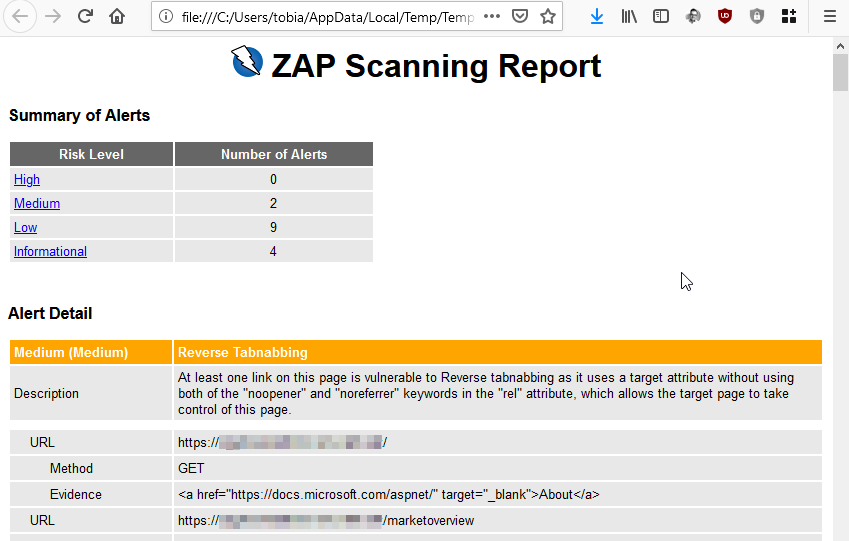Open the uBlock Origin extension
This screenshot has height=541, width=849.
[x=725, y=16]
